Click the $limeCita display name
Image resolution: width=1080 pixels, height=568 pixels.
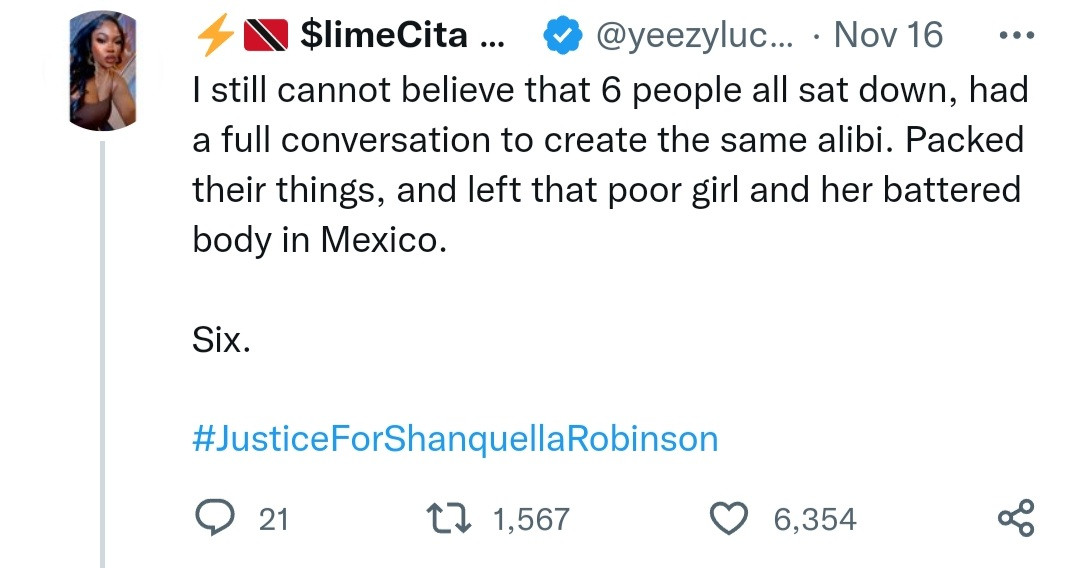pyautogui.click(x=383, y=37)
